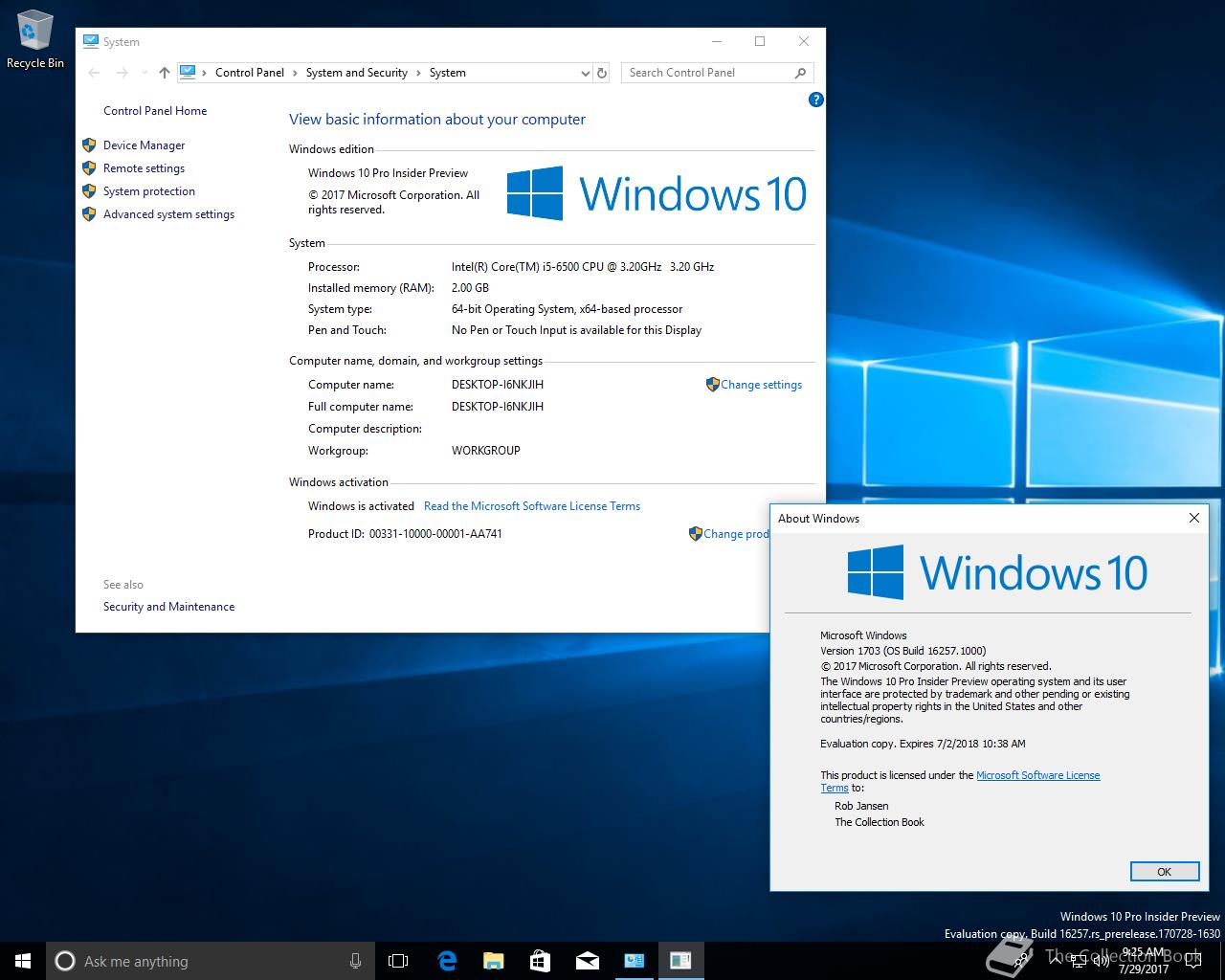Image resolution: width=1225 pixels, height=980 pixels.
Task: Click the Search Control Panel field
Action: [x=718, y=73]
